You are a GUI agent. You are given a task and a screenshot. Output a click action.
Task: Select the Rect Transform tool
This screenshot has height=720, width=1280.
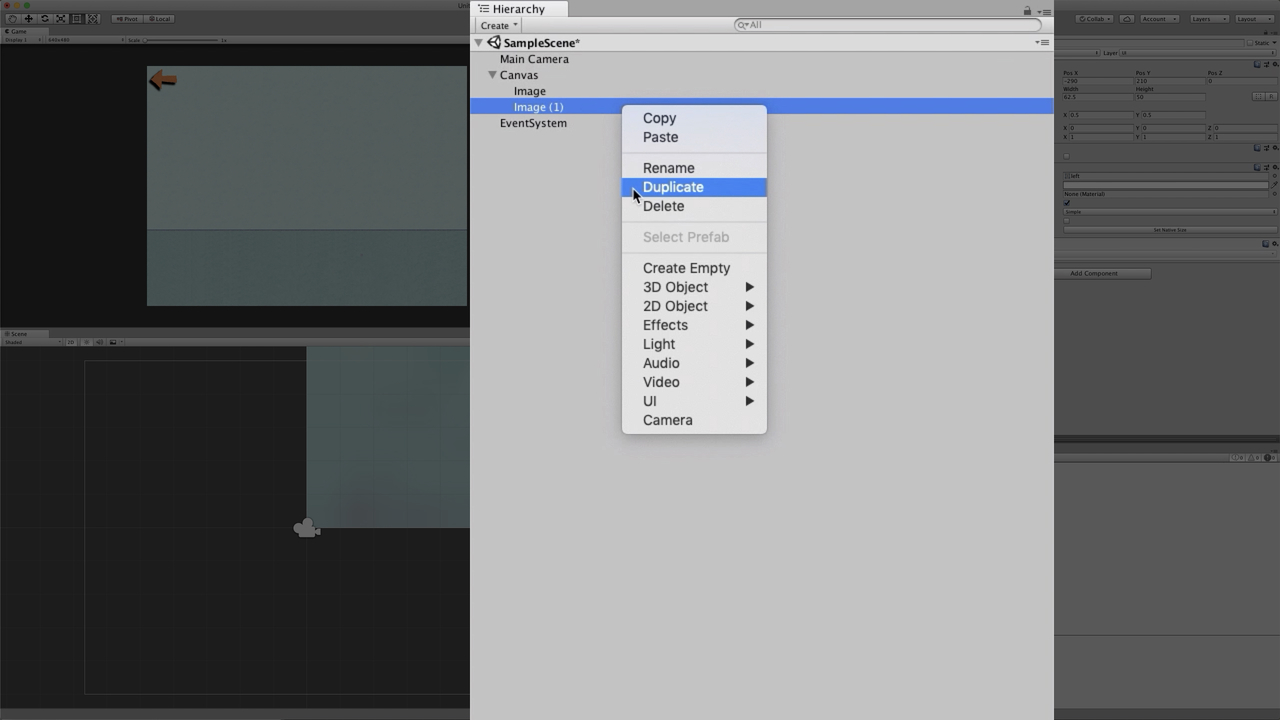76,19
